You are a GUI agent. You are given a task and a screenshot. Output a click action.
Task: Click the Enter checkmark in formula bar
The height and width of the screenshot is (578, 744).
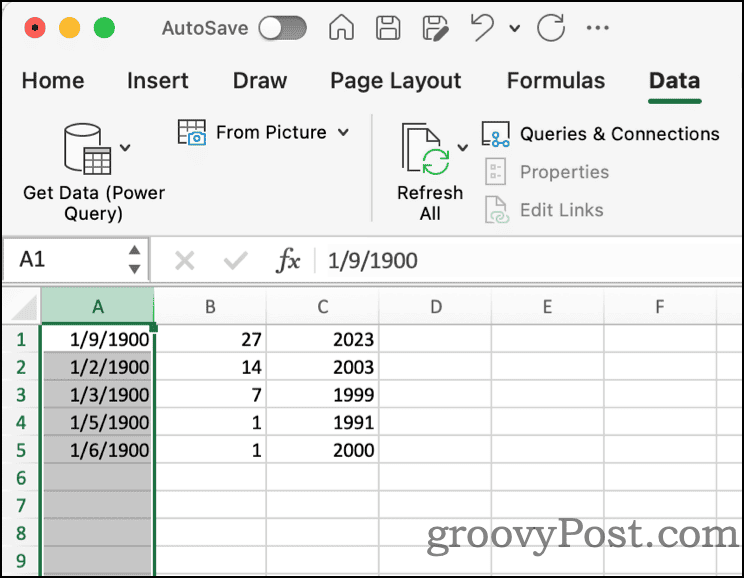pos(235,261)
